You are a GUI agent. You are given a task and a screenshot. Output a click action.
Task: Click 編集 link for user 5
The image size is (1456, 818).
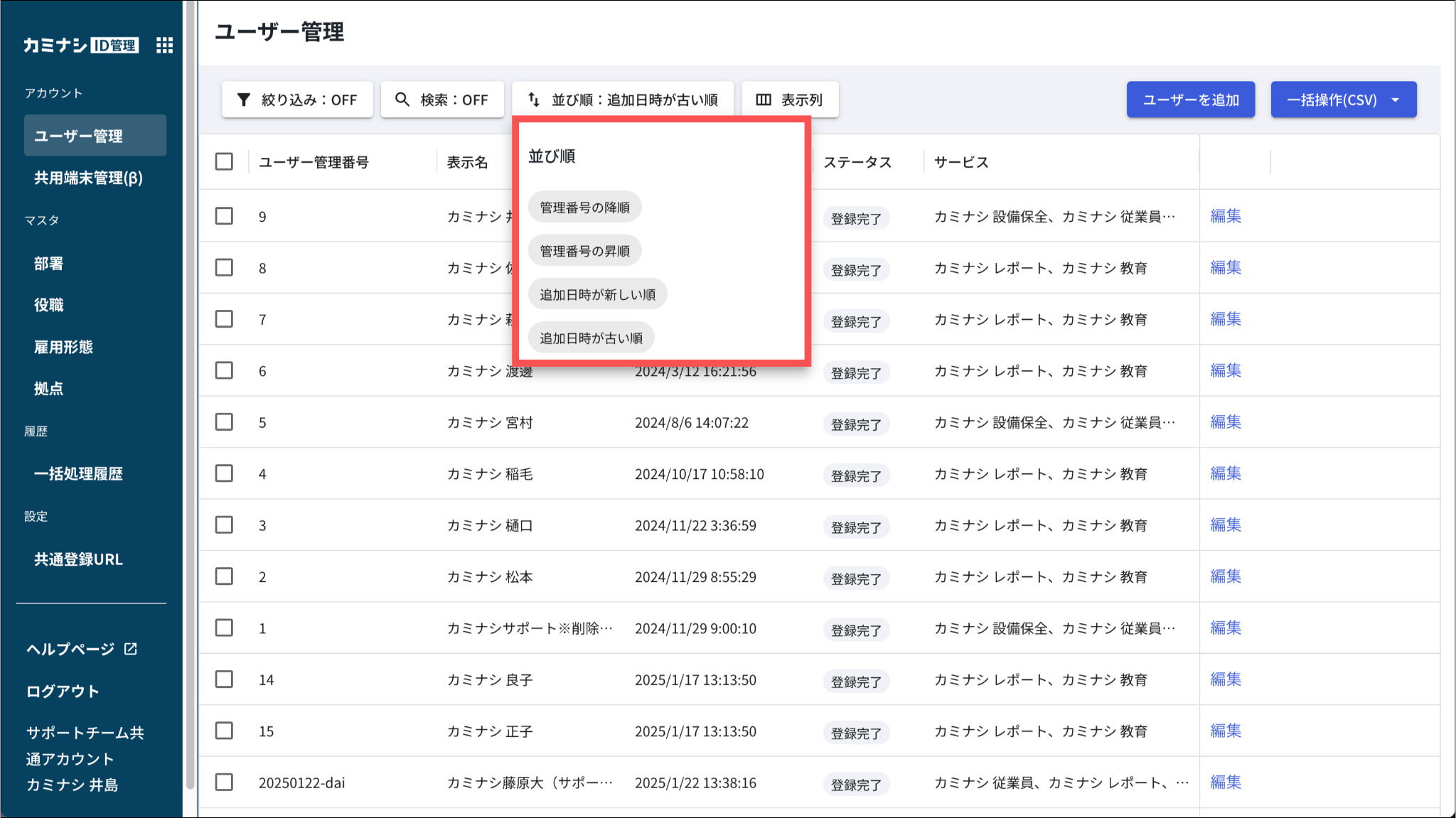pos(1226,422)
